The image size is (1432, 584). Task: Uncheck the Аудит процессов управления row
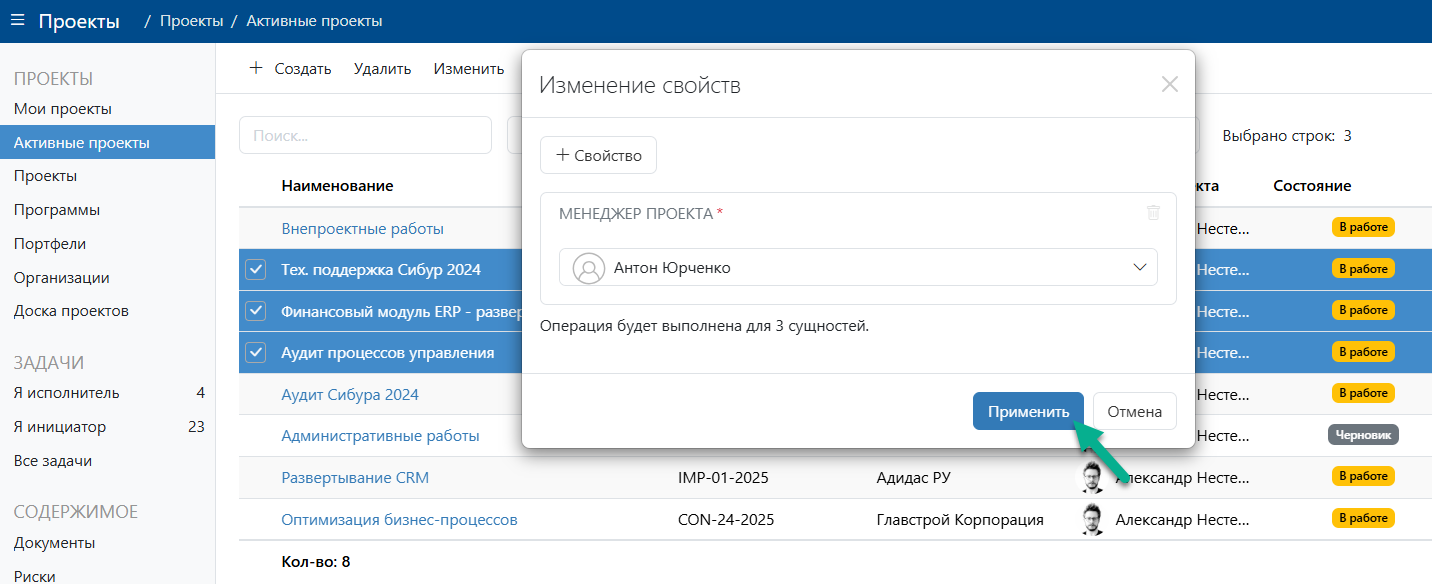pyautogui.click(x=256, y=352)
